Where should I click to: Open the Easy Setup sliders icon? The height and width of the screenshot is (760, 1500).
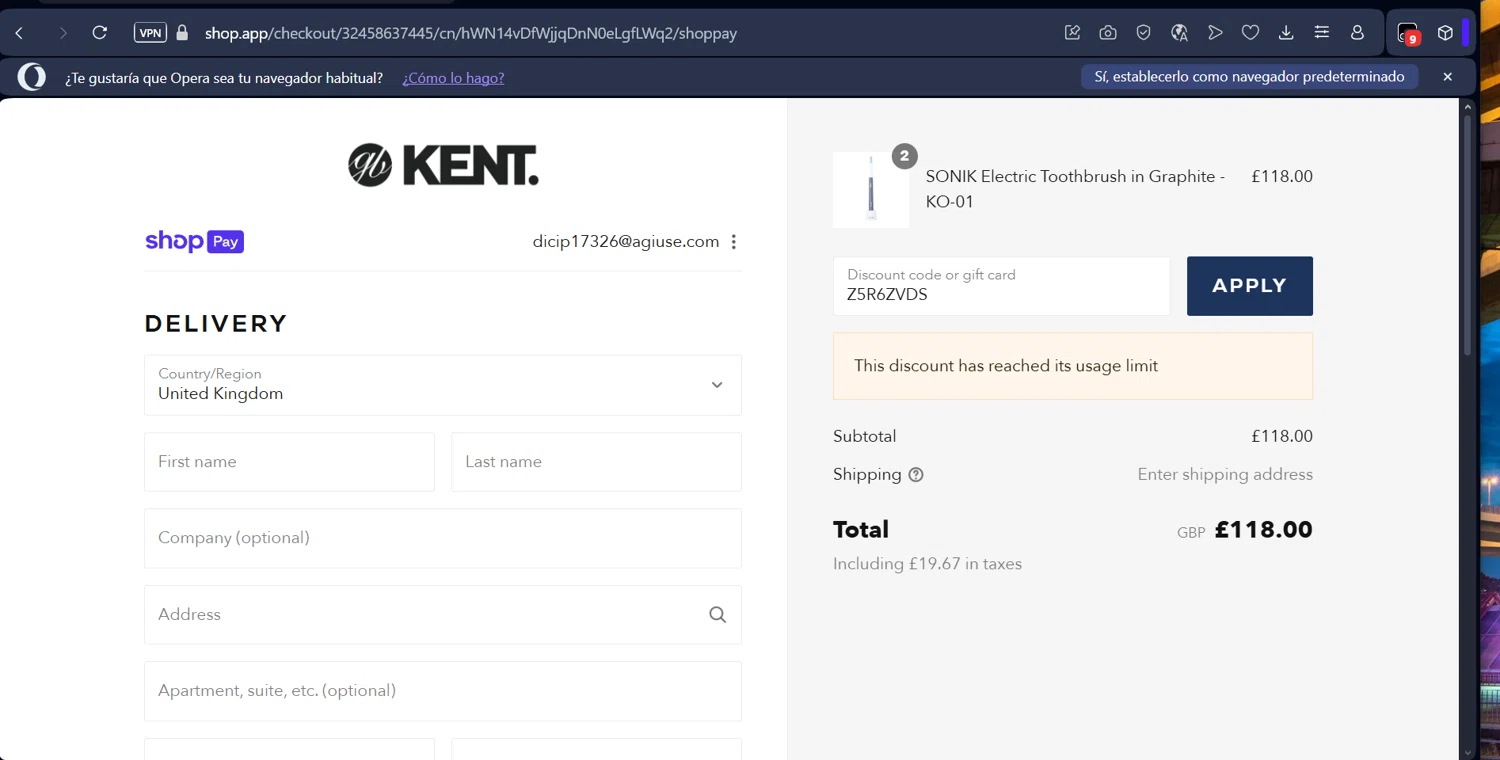point(1322,33)
